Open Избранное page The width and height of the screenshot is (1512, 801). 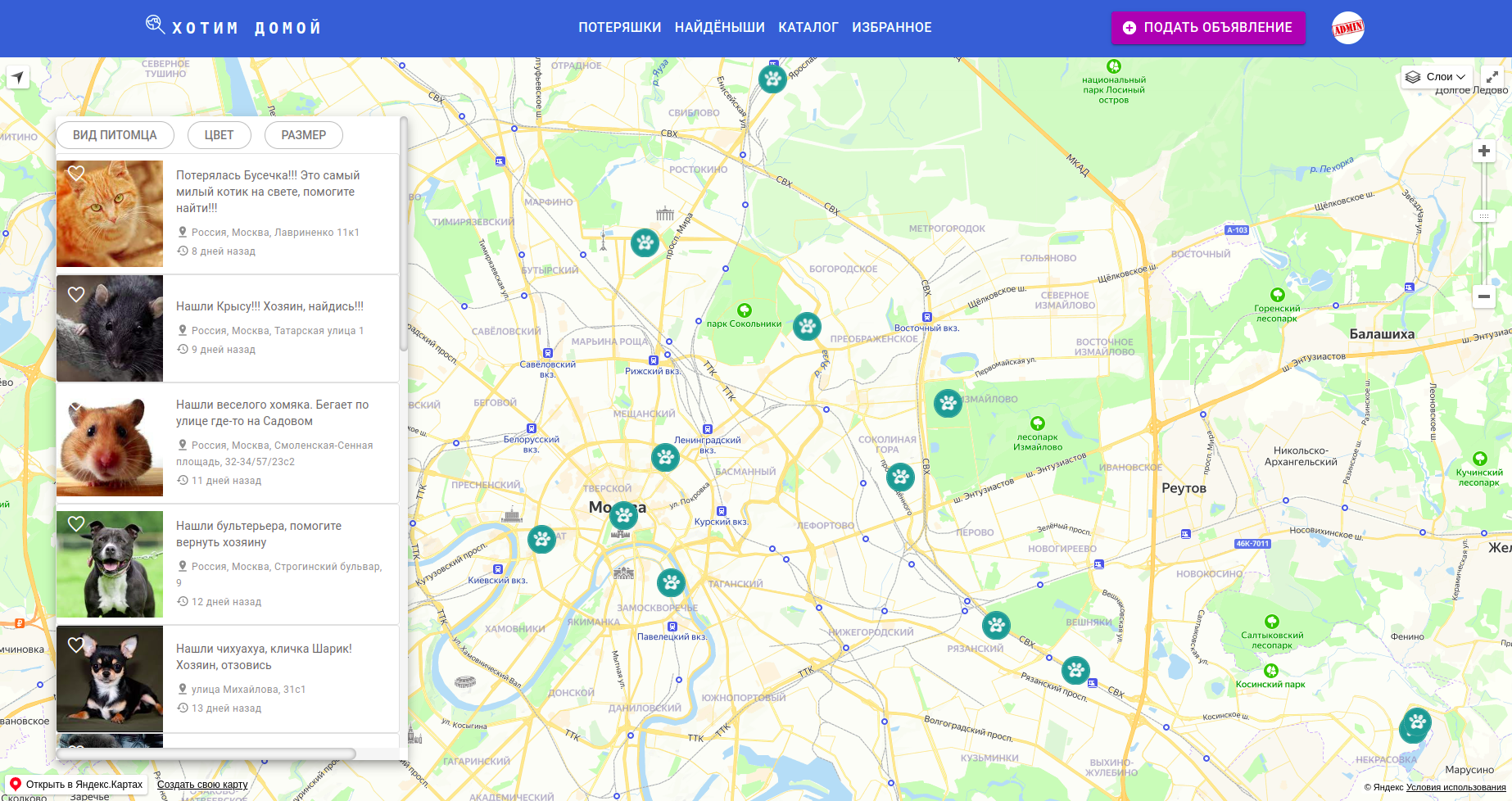(x=891, y=27)
